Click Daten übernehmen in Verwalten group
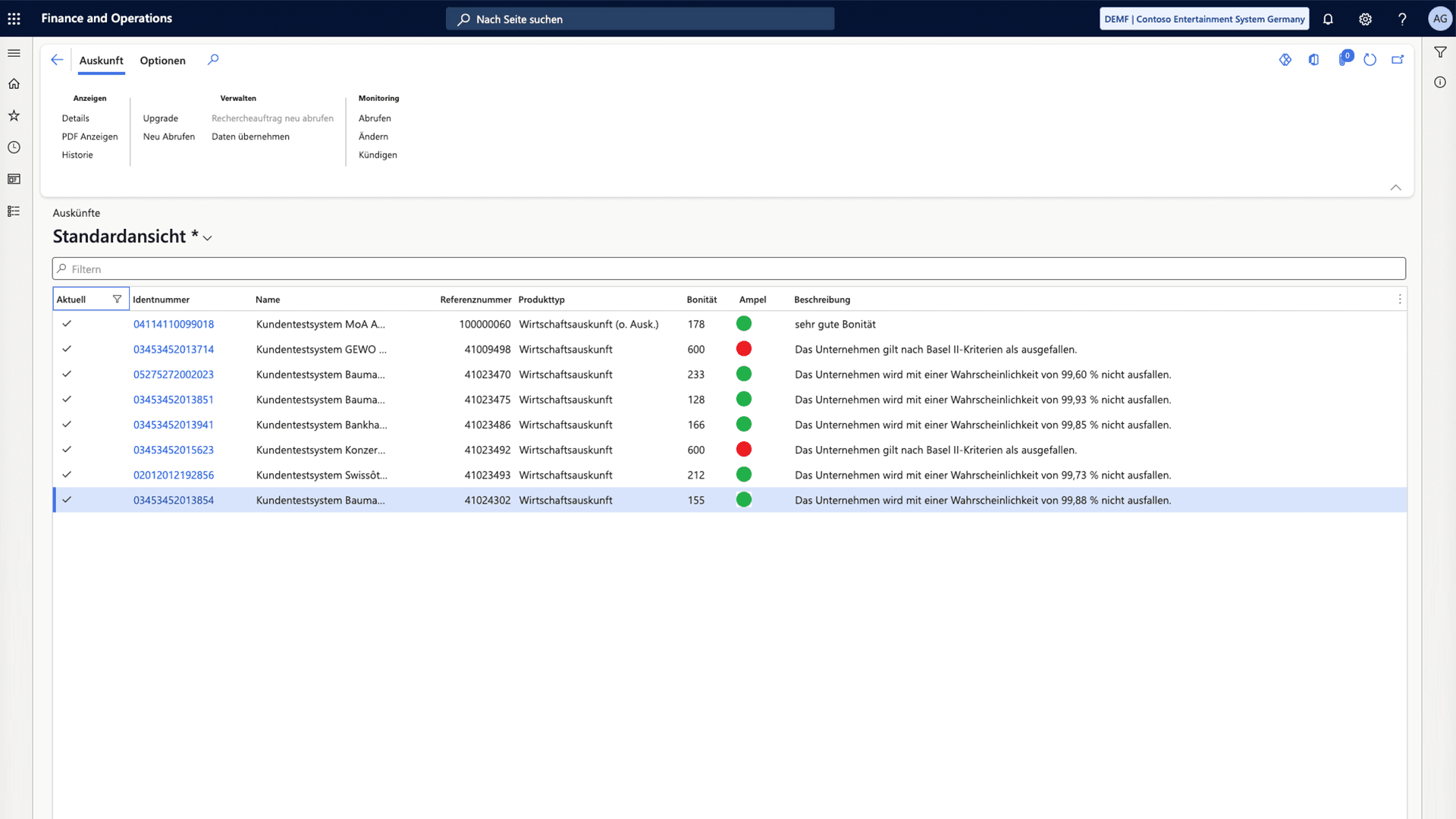1456x819 pixels. [250, 136]
